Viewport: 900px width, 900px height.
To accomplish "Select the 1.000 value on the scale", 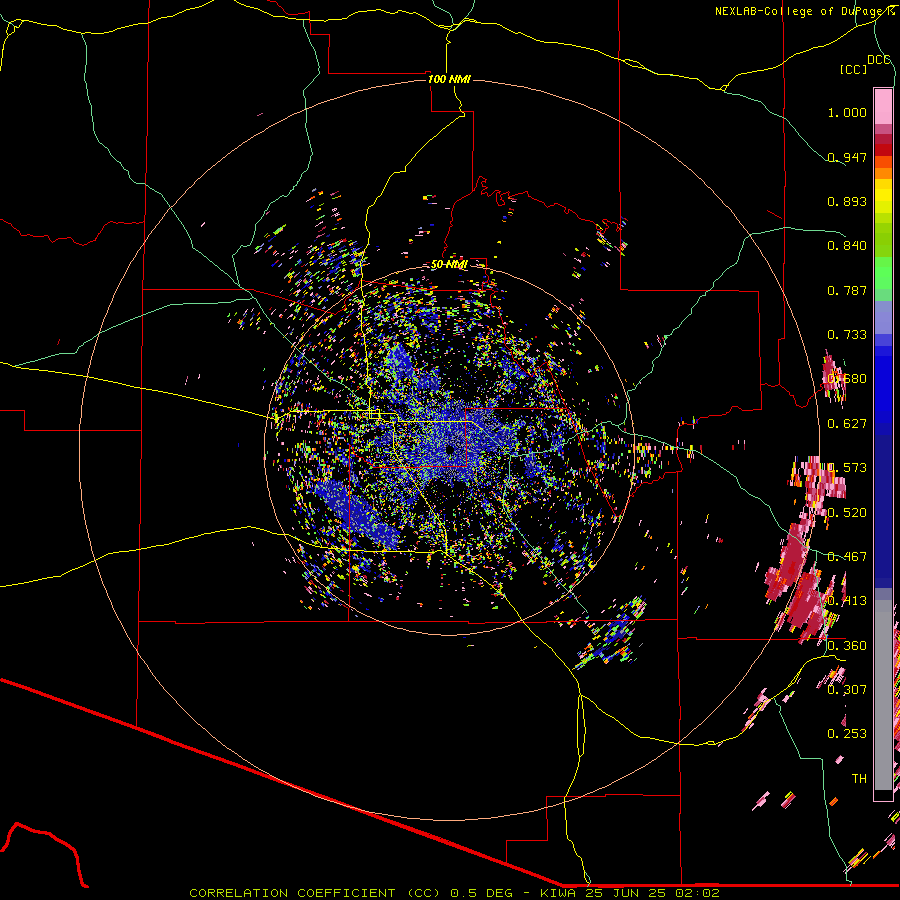I will click(x=847, y=112).
